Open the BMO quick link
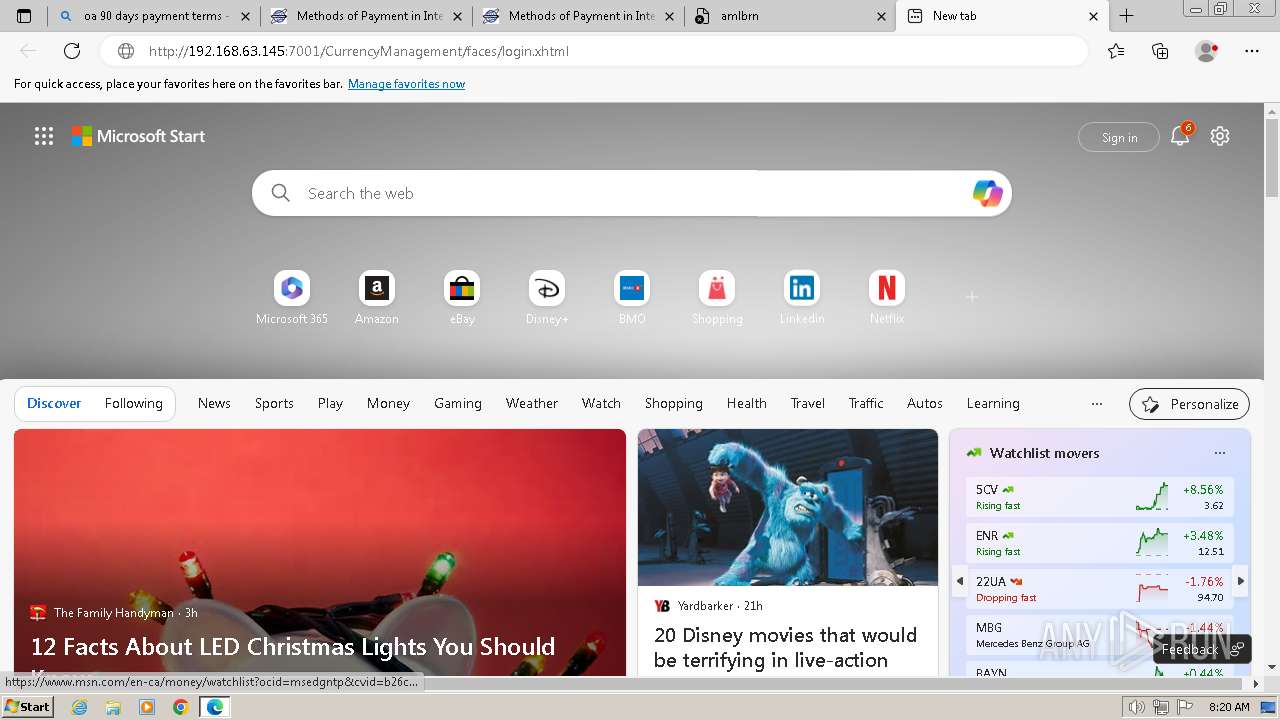Viewport: 1280px width, 720px height. click(632, 298)
